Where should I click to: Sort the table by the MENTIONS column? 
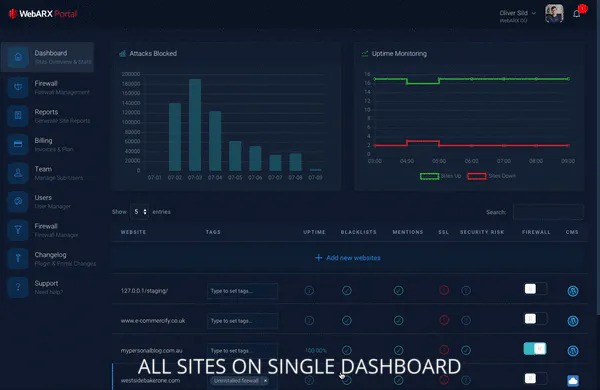click(408, 232)
